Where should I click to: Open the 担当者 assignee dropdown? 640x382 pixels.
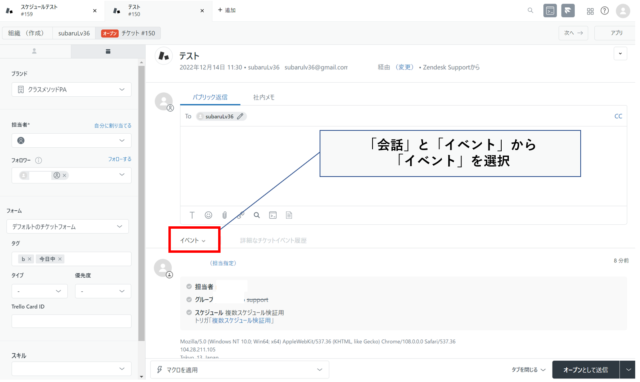point(71,140)
